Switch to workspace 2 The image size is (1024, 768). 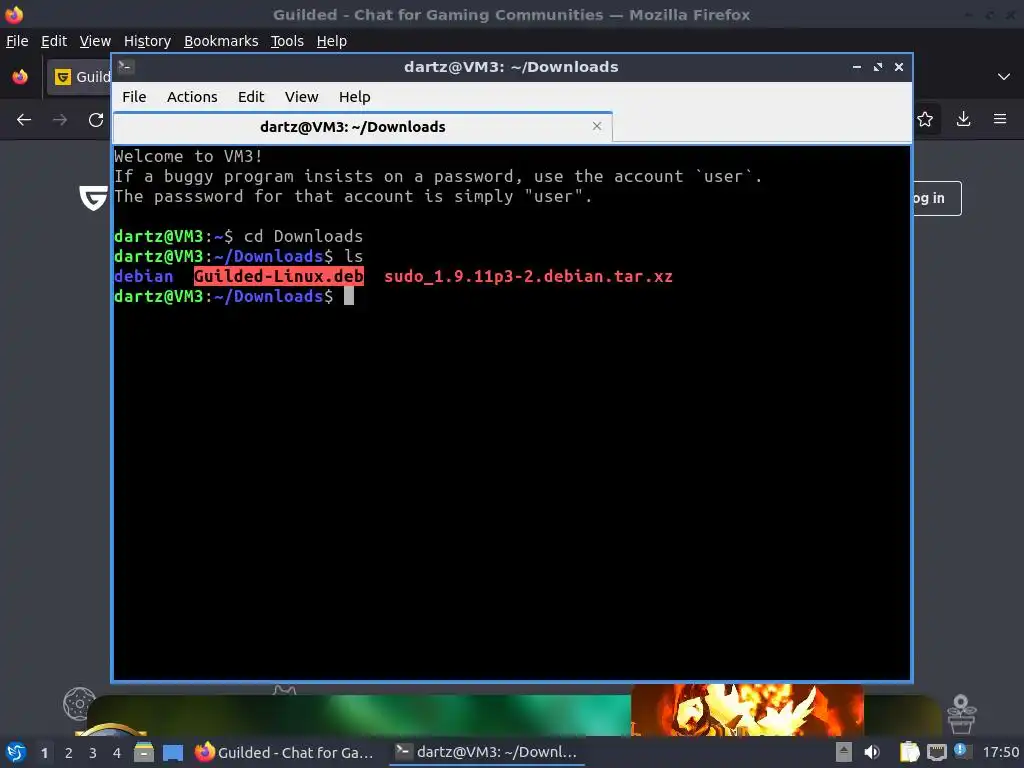tap(69, 753)
